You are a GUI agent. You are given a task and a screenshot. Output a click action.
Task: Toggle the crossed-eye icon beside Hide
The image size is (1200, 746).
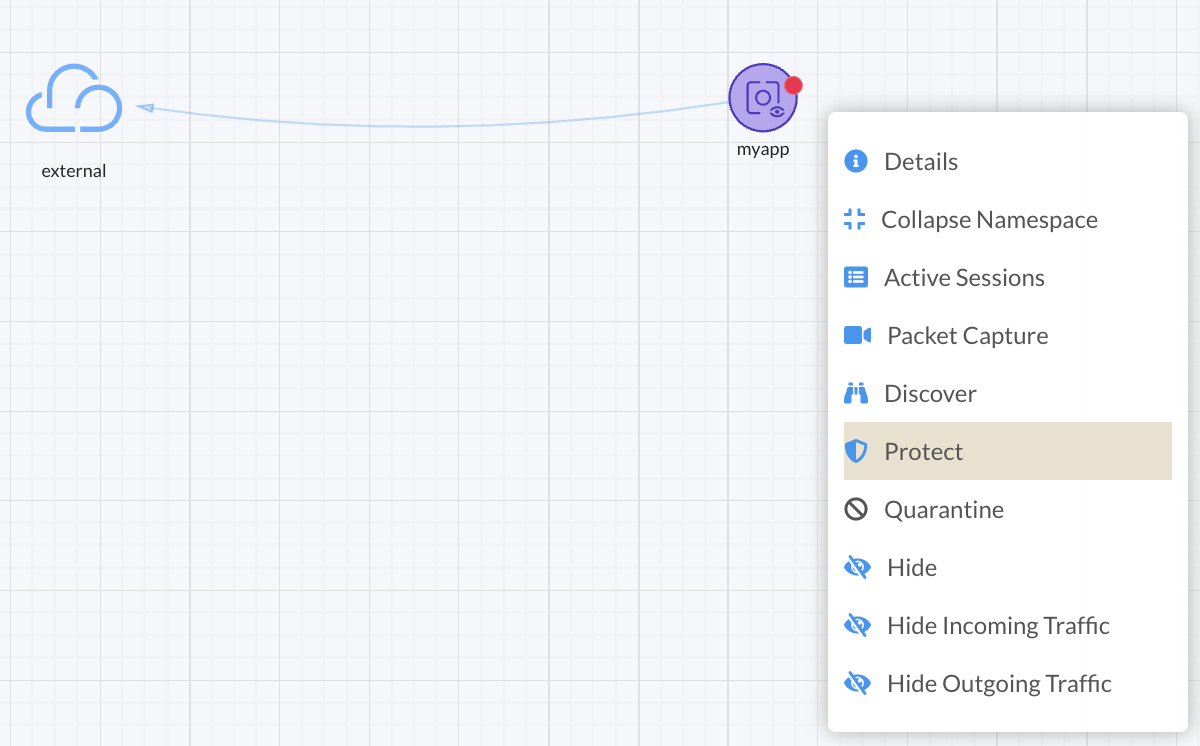coord(857,567)
